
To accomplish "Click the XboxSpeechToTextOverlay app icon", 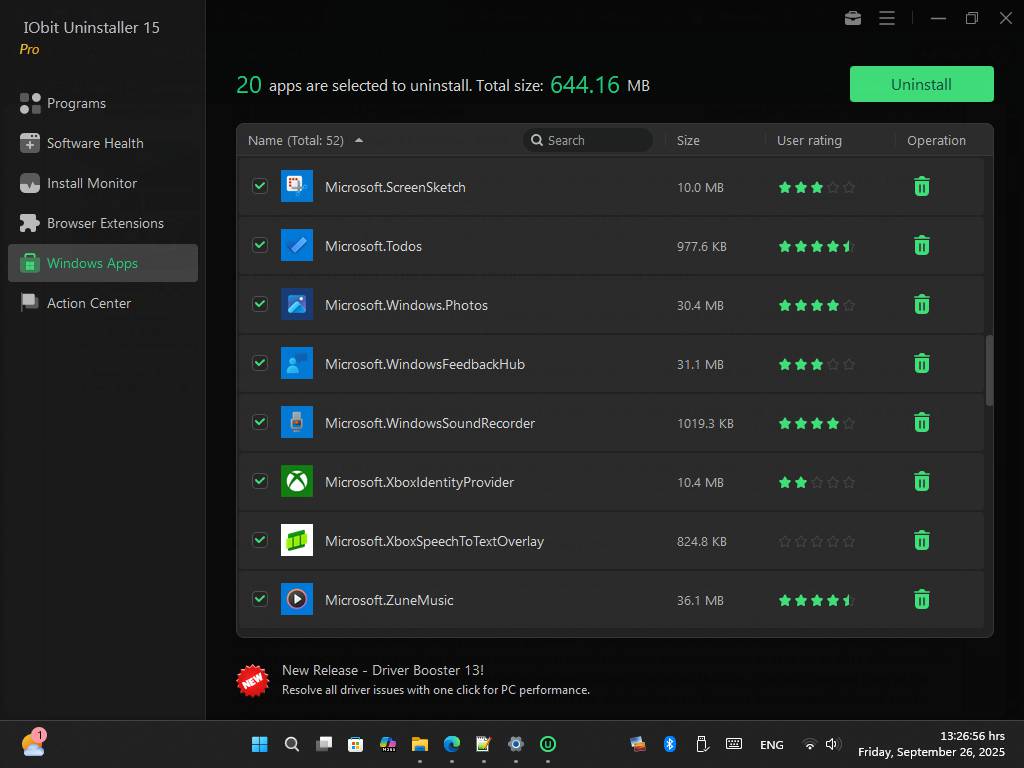I will [x=296, y=540].
